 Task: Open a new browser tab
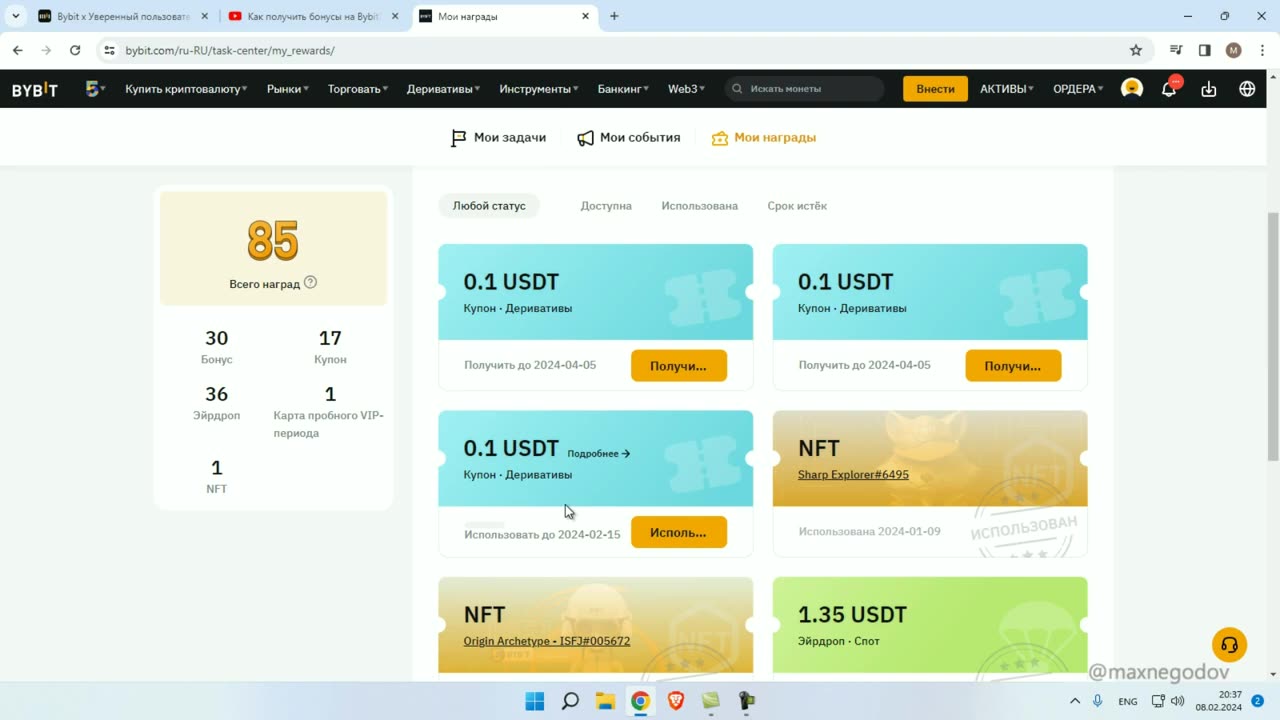pyautogui.click(x=614, y=16)
